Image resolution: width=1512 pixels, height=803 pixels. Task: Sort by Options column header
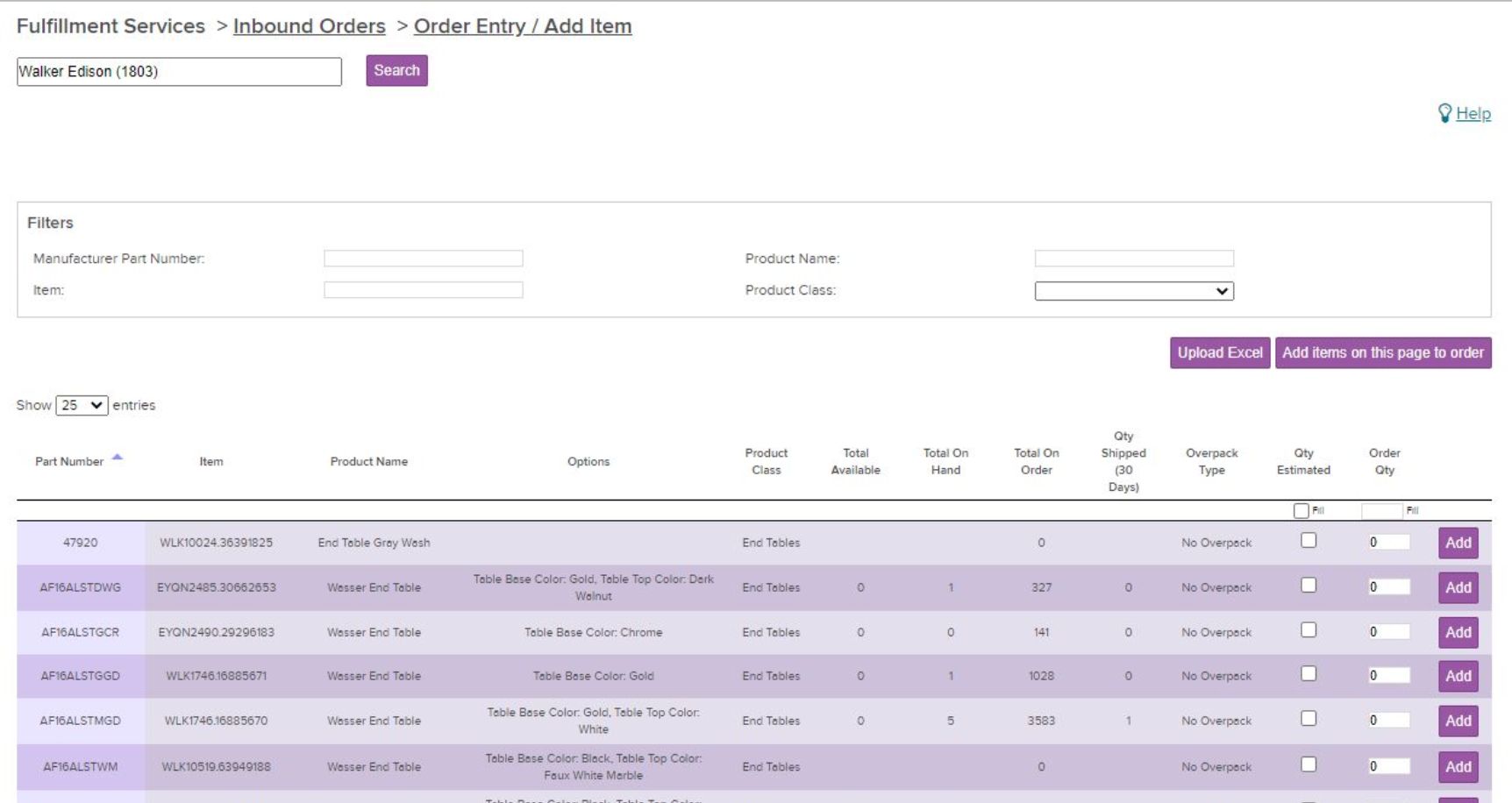click(x=588, y=461)
